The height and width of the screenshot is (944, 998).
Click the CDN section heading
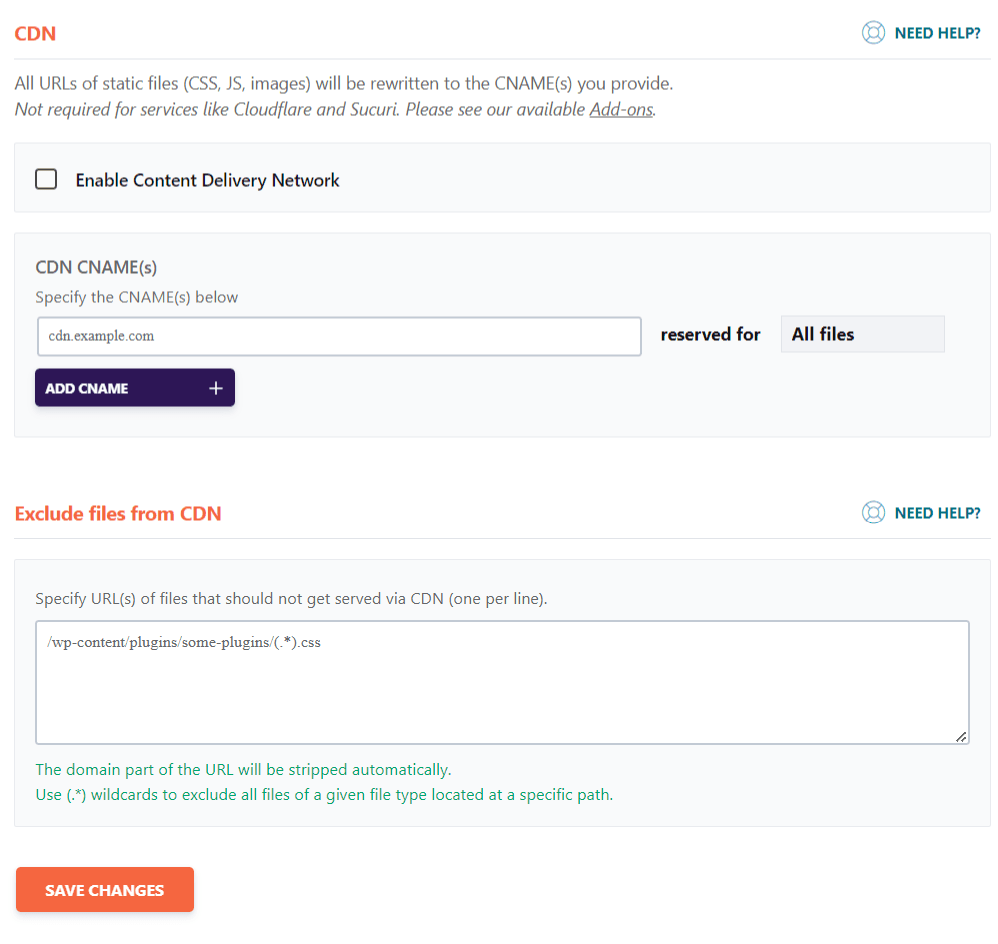coord(35,33)
